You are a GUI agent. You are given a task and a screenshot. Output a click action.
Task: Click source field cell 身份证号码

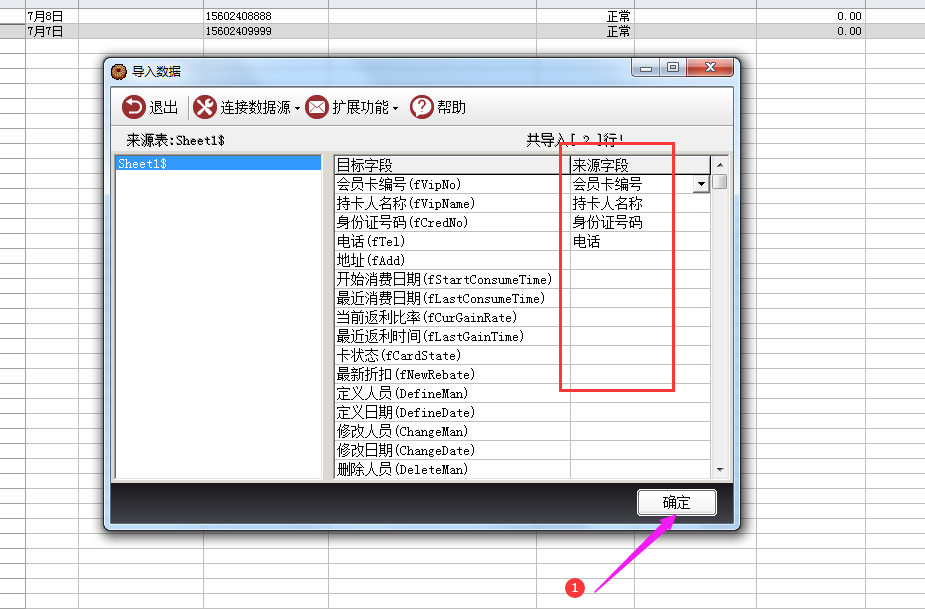(640, 222)
